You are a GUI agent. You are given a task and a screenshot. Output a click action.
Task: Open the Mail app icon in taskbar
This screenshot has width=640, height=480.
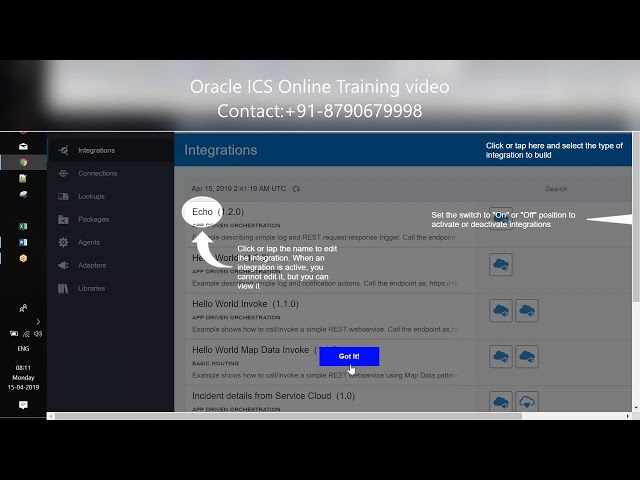click(x=23, y=146)
